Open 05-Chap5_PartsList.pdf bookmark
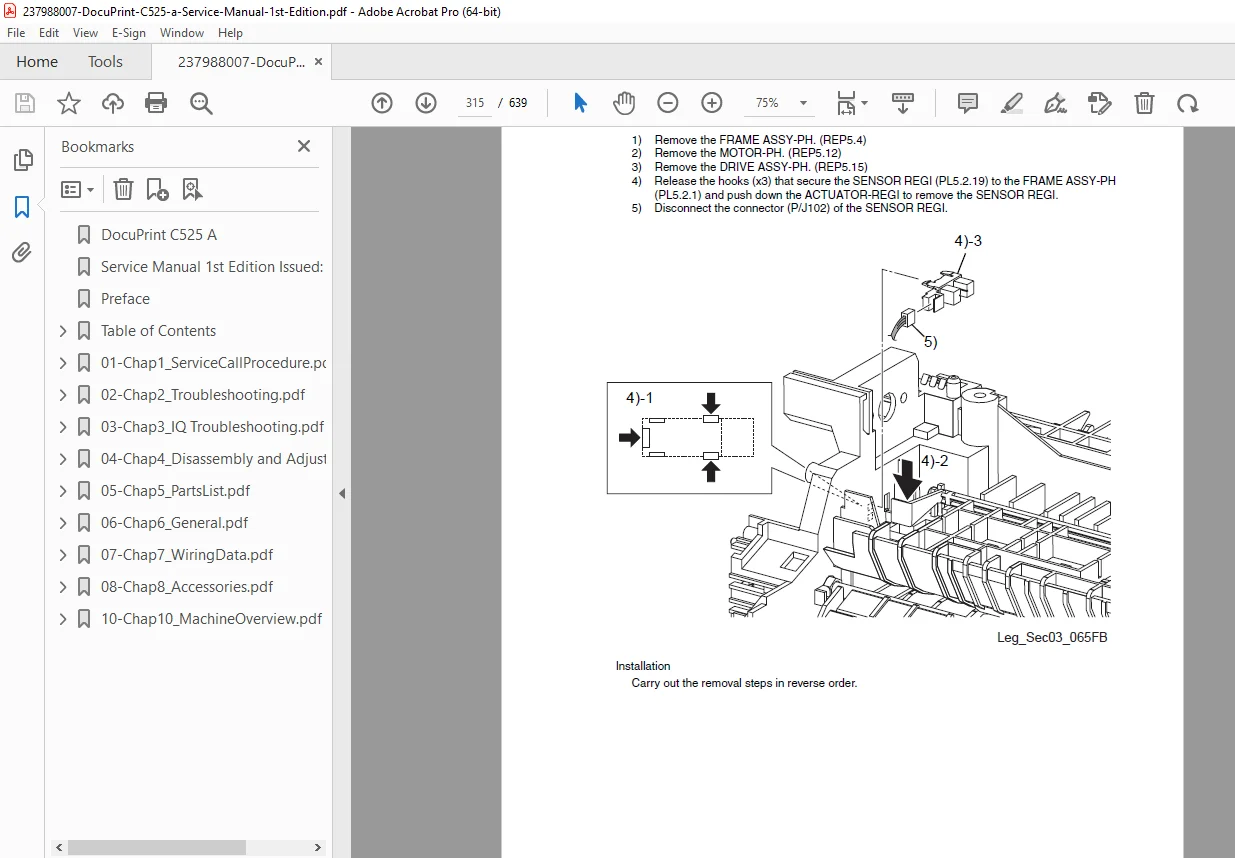Image resolution: width=1235 pixels, height=858 pixels. [x=176, y=491]
